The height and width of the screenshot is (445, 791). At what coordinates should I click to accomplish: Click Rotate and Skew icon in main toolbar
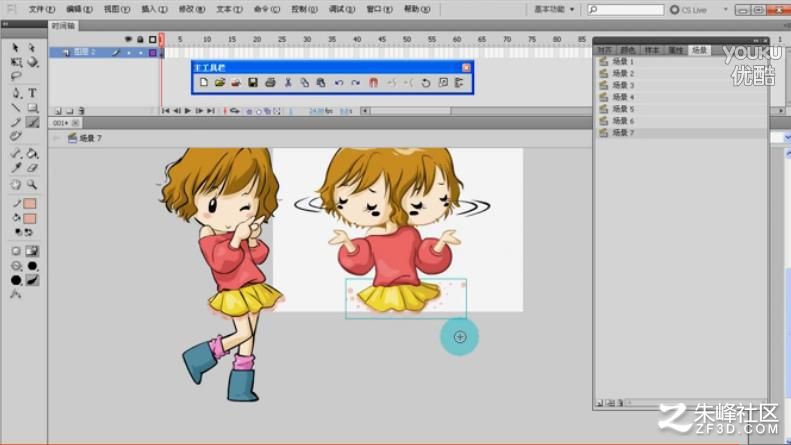coord(426,83)
